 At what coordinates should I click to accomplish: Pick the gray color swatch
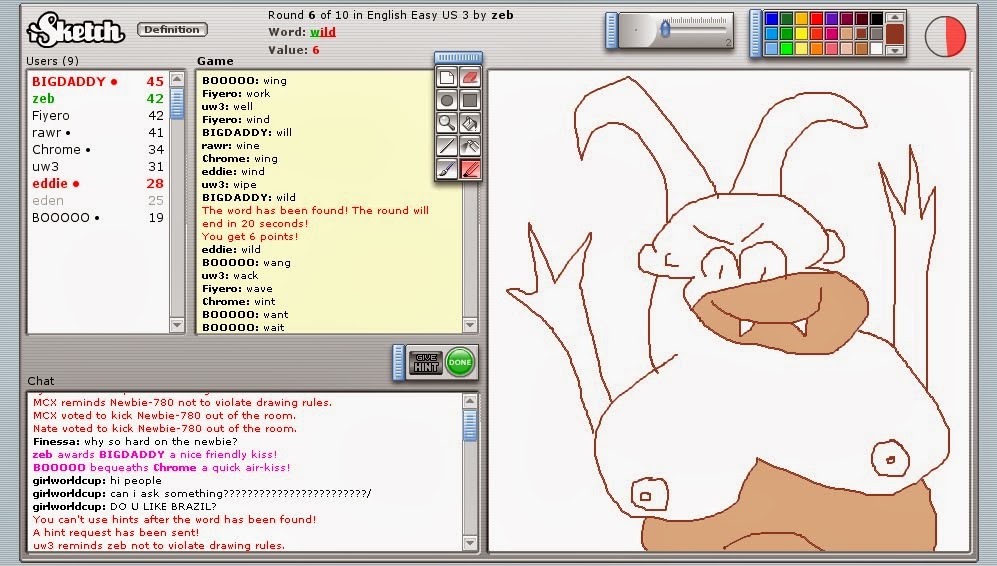pos(876,34)
